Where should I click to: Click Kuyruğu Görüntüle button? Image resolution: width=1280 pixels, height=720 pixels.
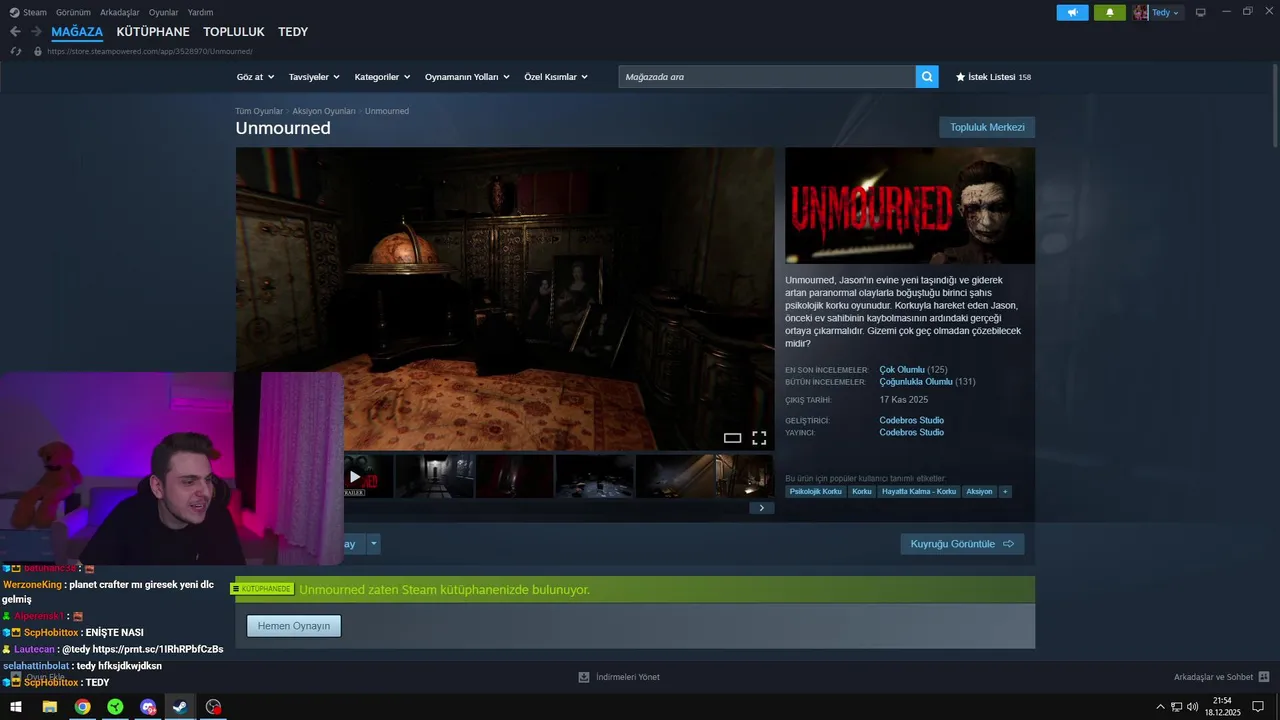(962, 544)
